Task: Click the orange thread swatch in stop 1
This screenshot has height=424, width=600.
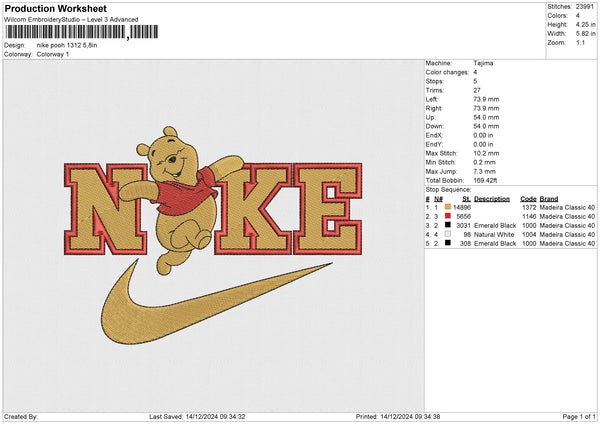Action: pyautogui.click(x=448, y=207)
